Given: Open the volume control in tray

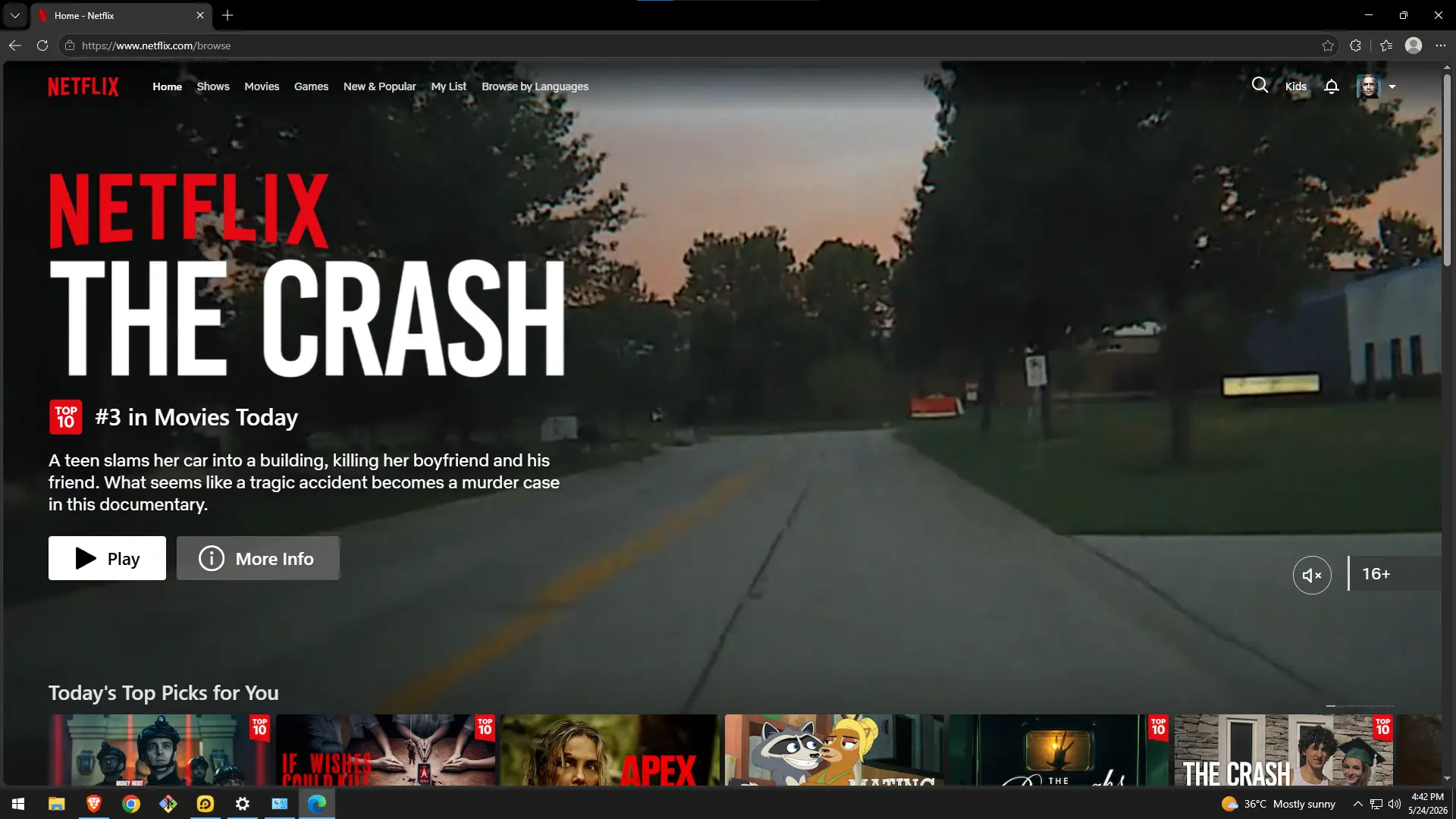Looking at the screenshot, I should (1394, 804).
